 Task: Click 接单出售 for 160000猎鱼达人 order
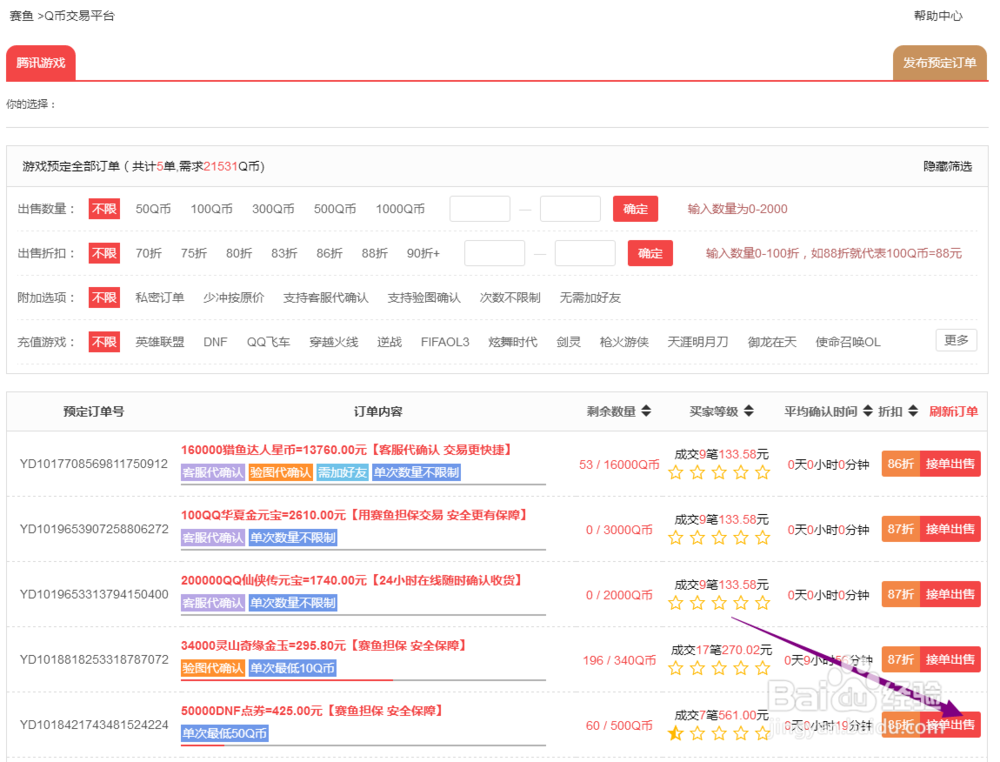click(950, 464)
